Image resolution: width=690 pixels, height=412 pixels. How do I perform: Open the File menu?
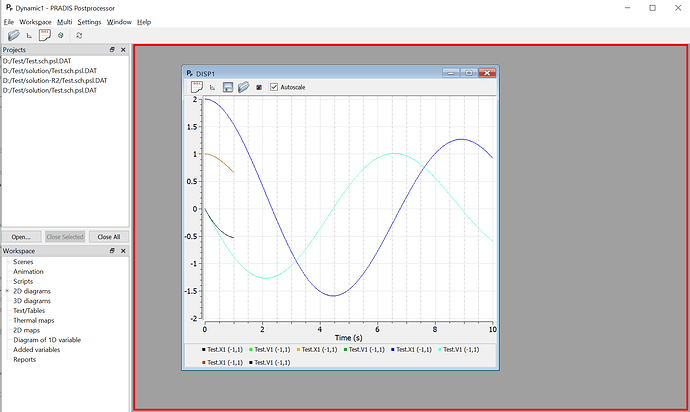click(x=9, y=22)
